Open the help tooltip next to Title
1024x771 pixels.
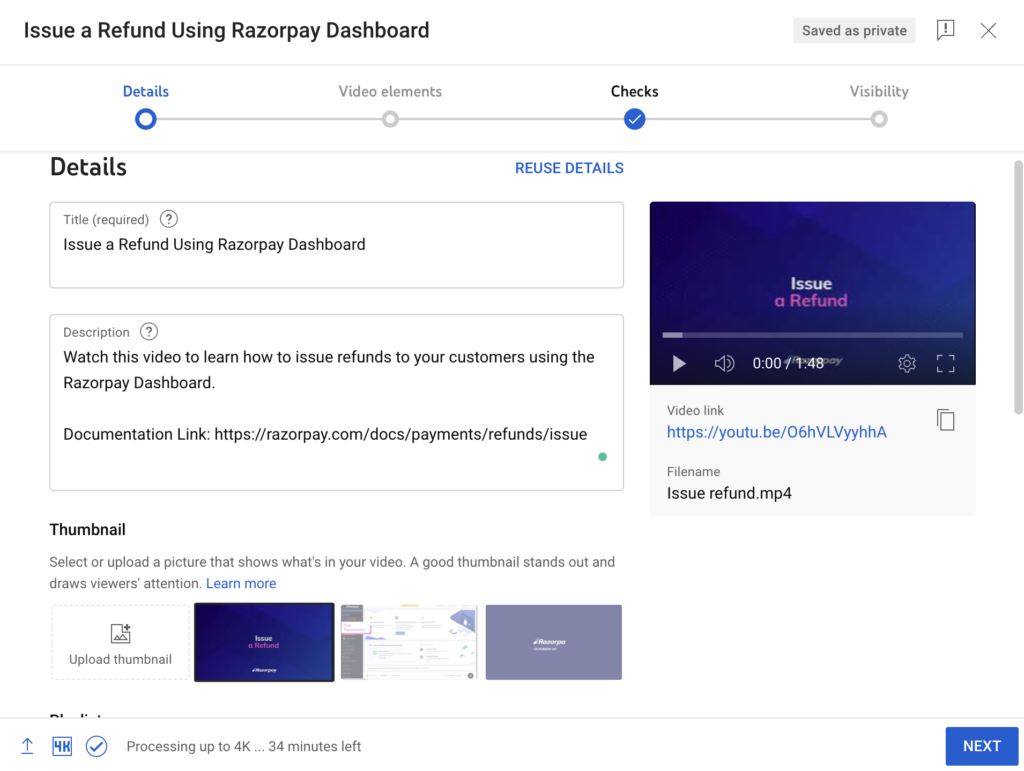coord(168,218)
